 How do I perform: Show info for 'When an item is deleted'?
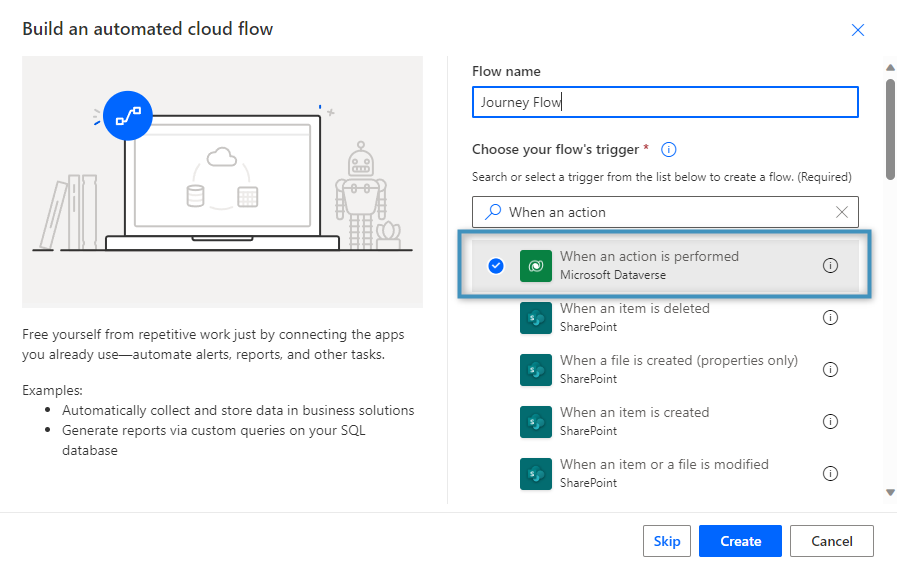[830, 318]
